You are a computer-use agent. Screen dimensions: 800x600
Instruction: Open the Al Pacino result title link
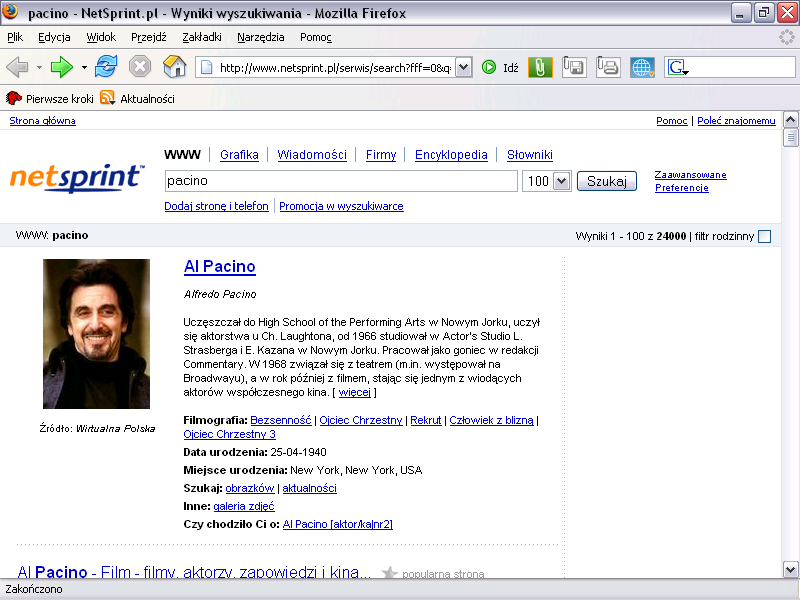[x=220, y=266]
